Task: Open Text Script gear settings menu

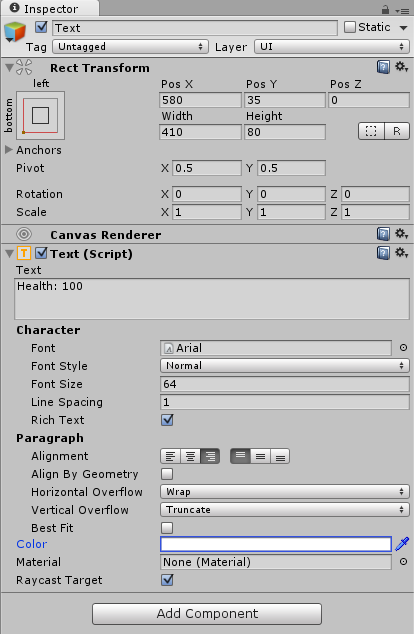Action: coord(401,253)
